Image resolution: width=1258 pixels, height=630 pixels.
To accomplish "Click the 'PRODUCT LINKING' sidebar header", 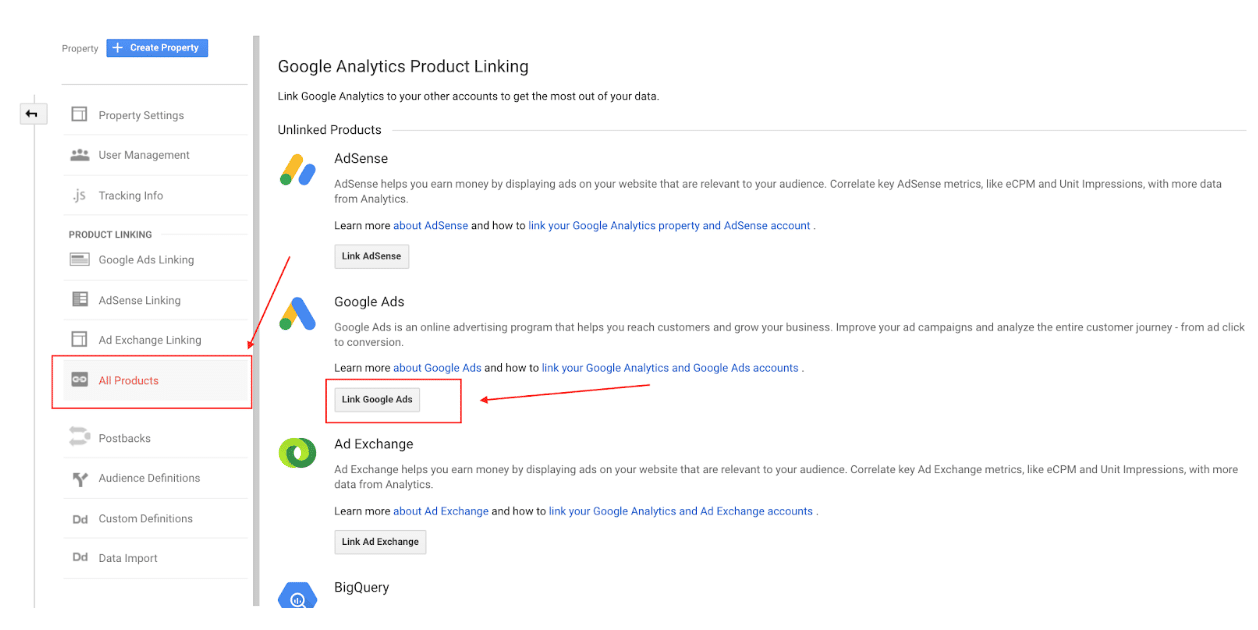I will pyautogui.click(x=110, y=235).
